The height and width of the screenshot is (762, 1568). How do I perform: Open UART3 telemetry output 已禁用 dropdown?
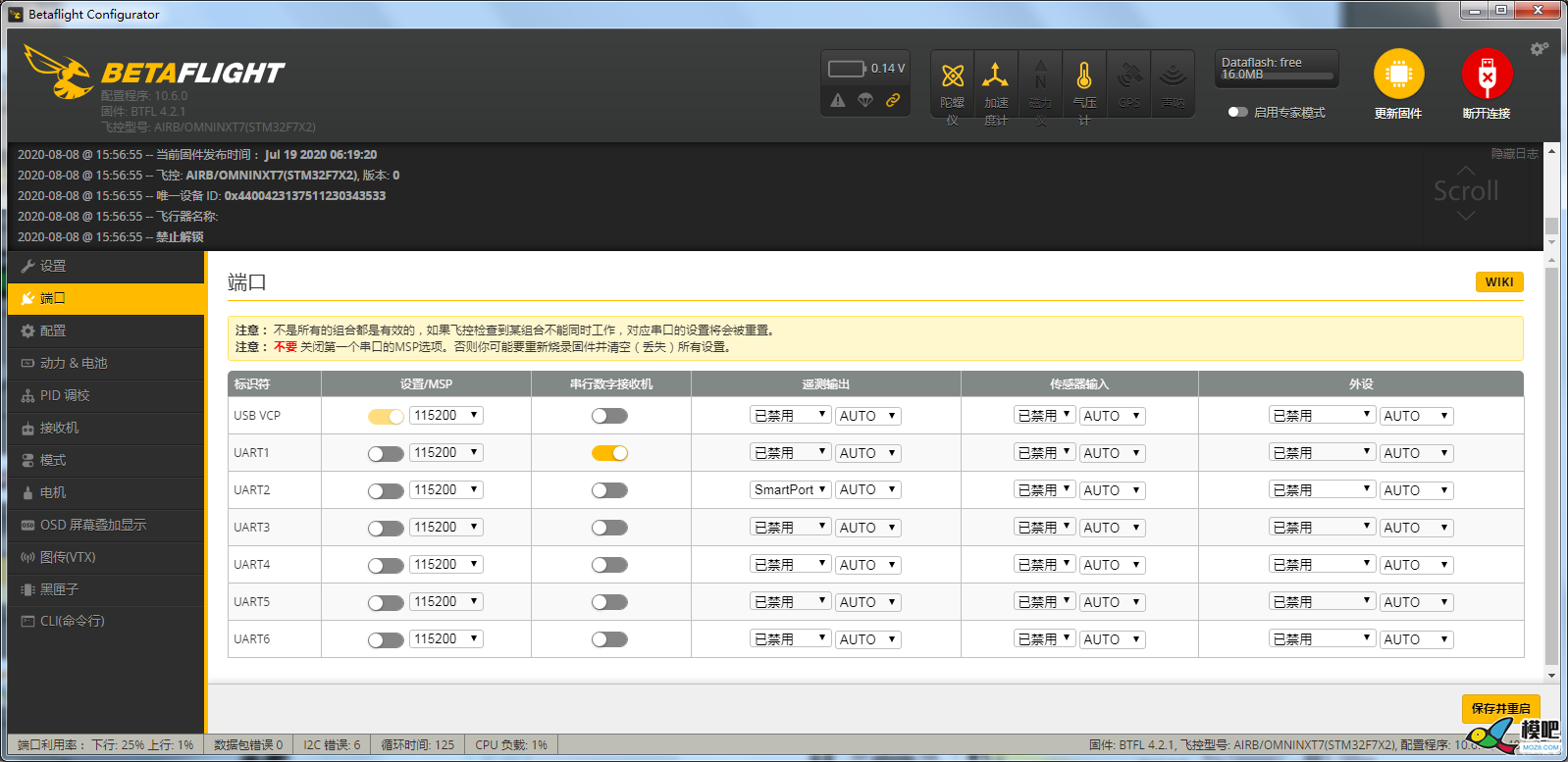[x=790, y=527]
